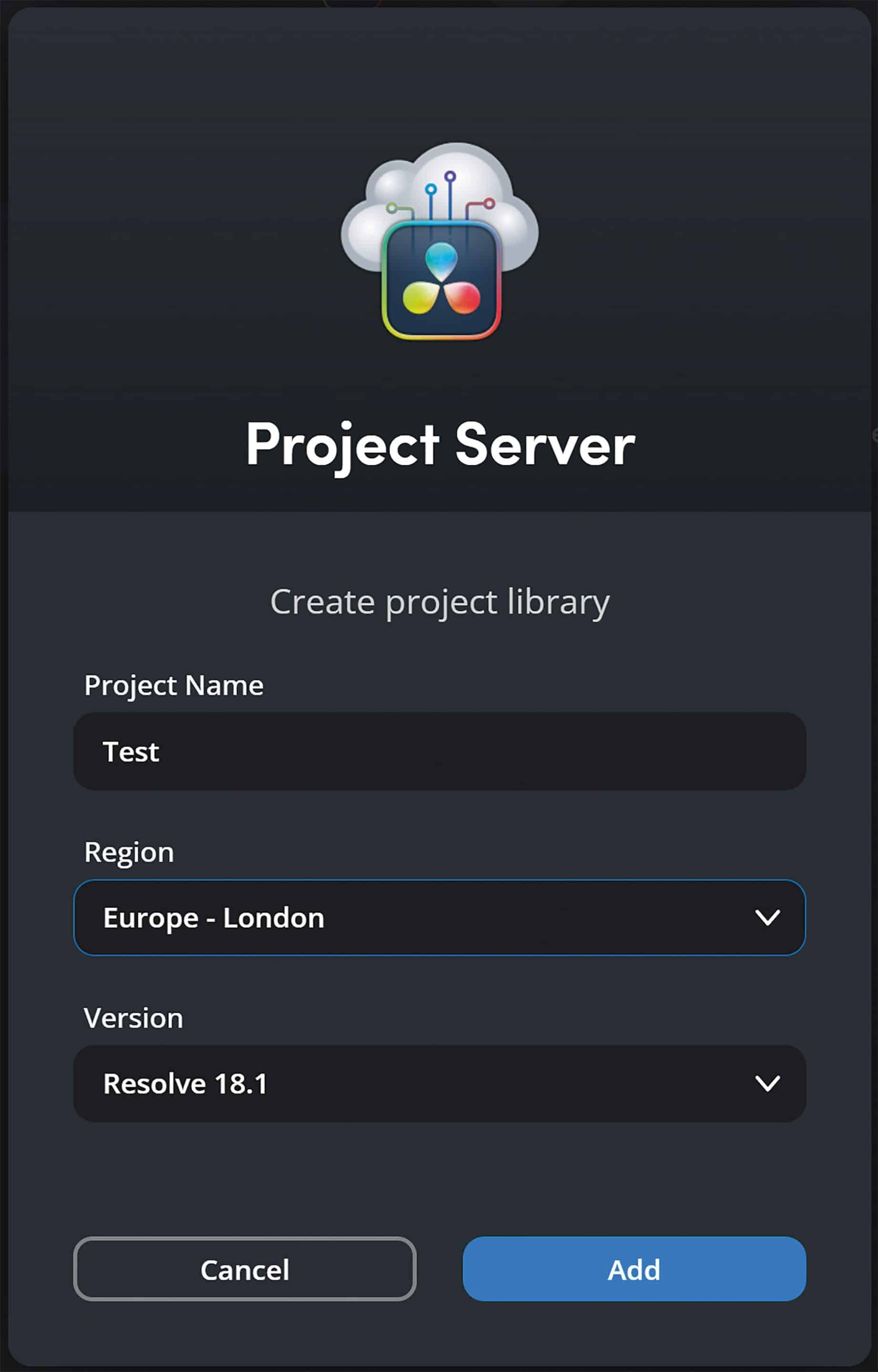This screenshot has height=1372, width=878.
Task: Open the Region dropdown
Action: 439,918
